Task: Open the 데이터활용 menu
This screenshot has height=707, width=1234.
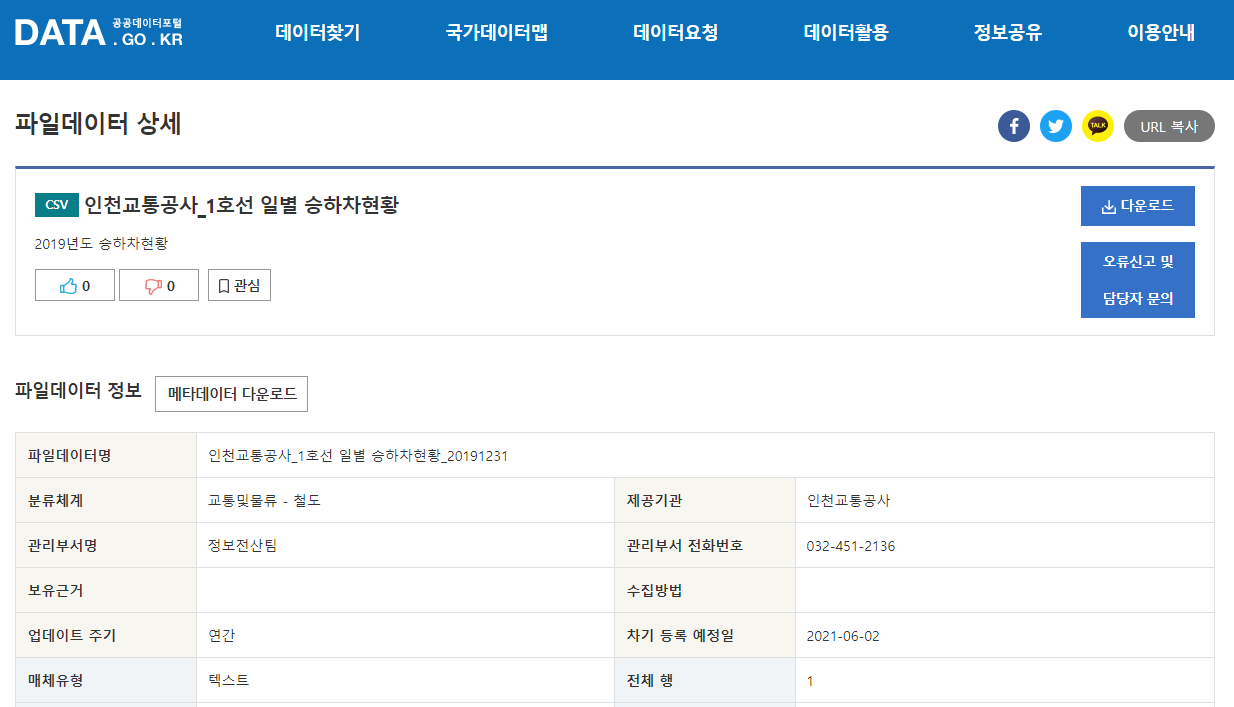Action: pyautogui.click(x=846, y=32)
